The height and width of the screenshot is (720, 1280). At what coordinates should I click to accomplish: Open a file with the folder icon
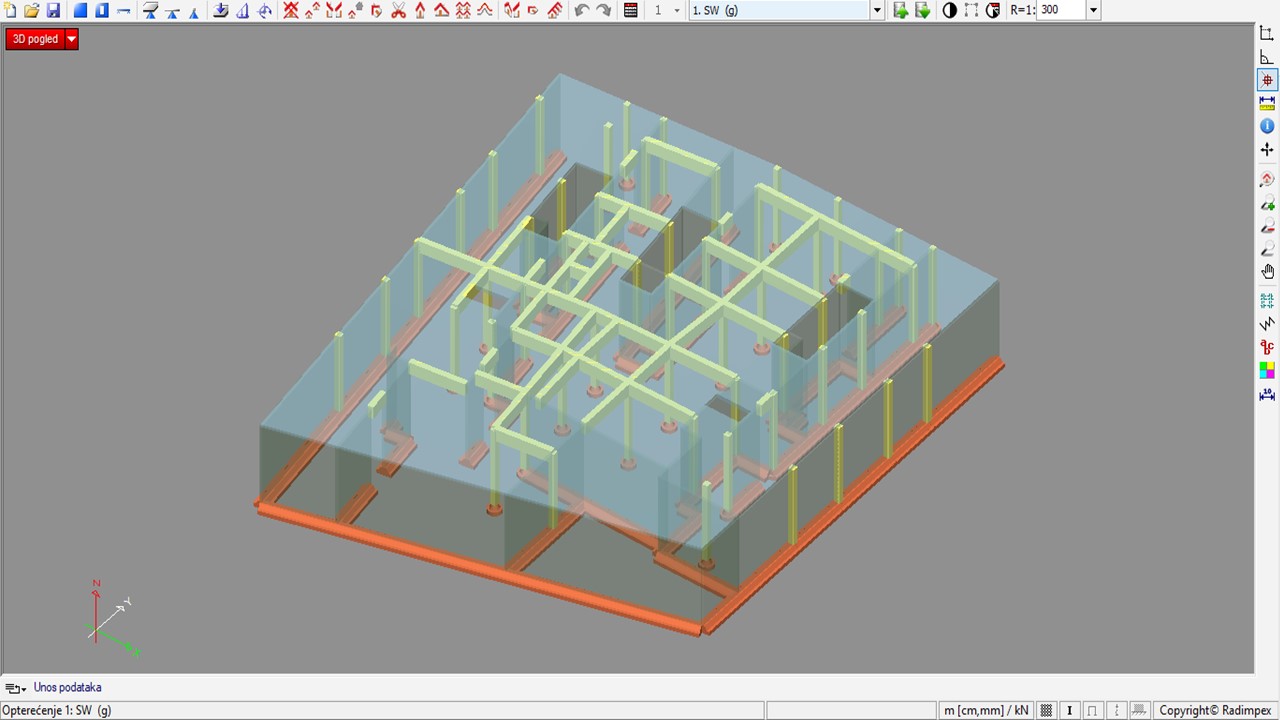[31, 10]
